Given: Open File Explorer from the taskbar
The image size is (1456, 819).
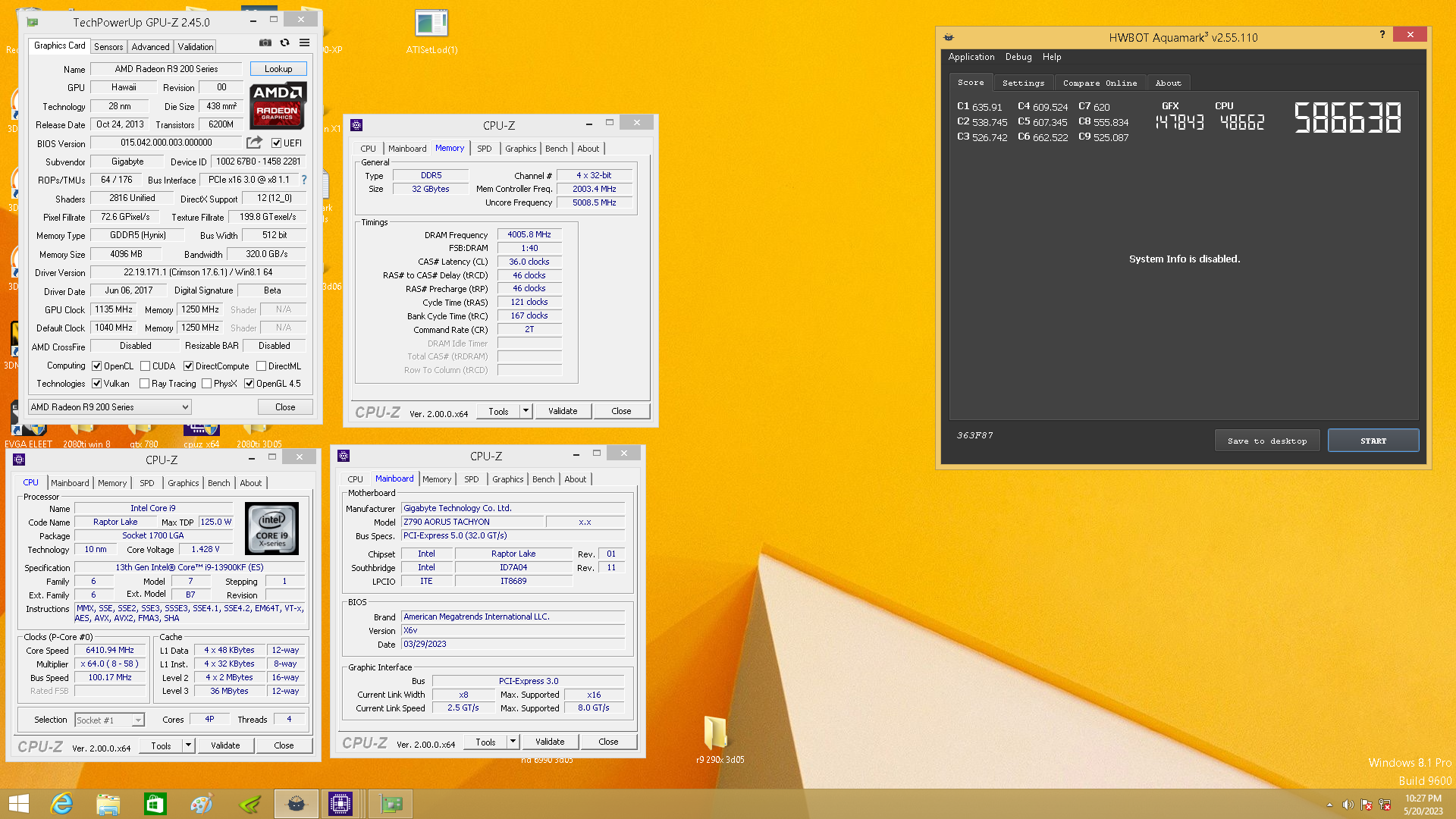Looking at the screenshot, I should [x=108, y=804].
